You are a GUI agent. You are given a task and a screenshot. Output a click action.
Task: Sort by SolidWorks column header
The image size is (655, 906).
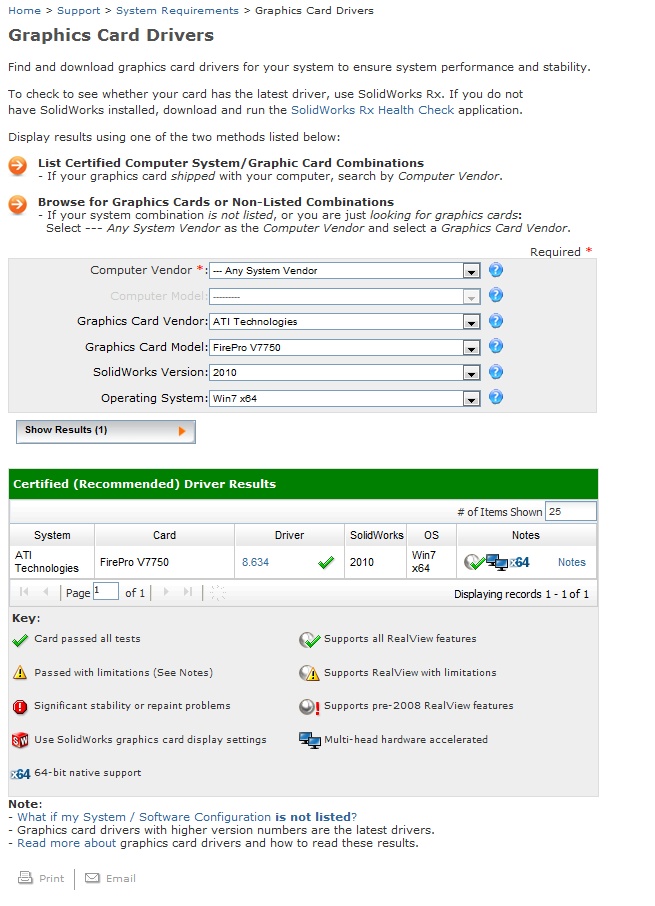coord(376,535)
